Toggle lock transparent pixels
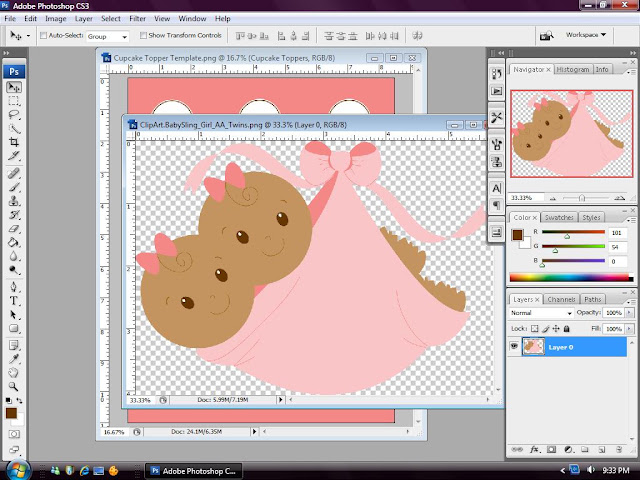 click(x=534, y=329)
